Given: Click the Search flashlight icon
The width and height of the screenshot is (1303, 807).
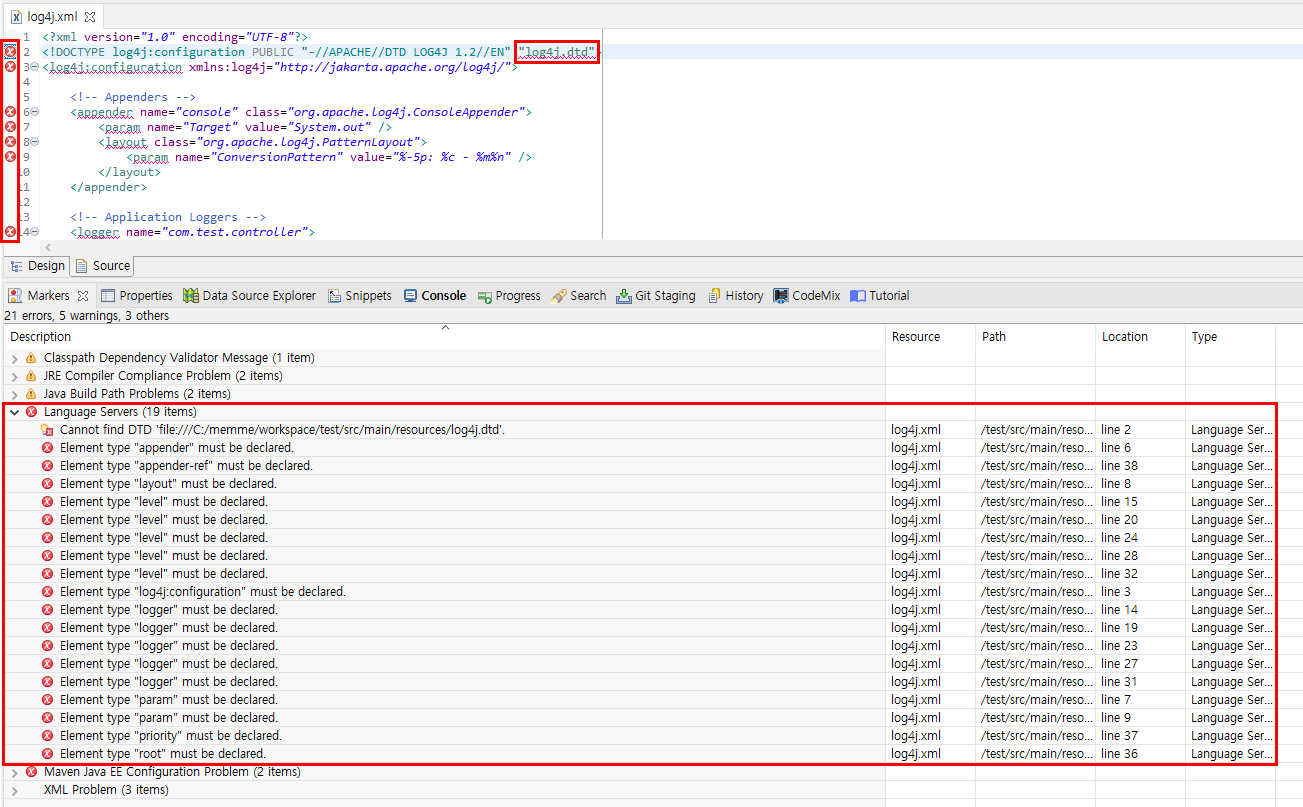Looking at the screenshot, I should (559, 296).
